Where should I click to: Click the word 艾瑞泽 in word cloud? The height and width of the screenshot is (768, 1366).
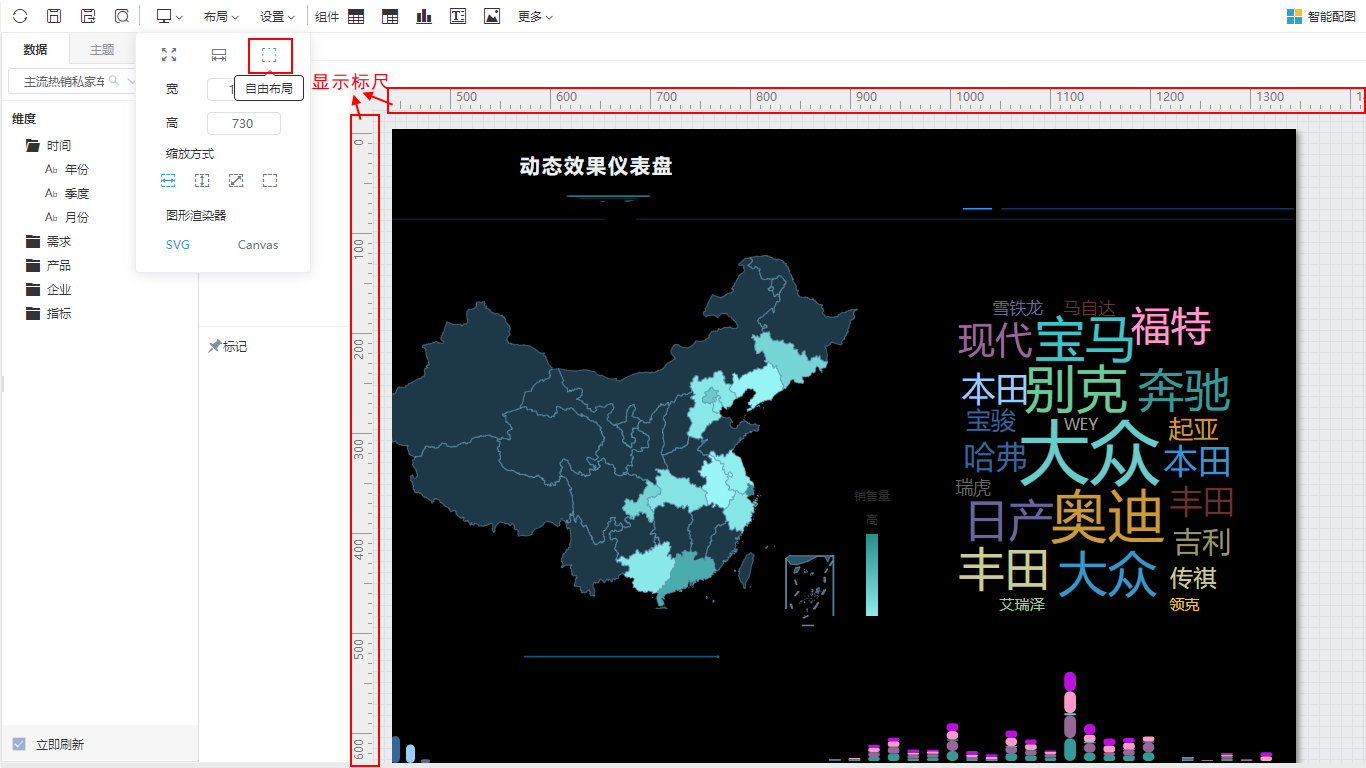coord(1022,604)
